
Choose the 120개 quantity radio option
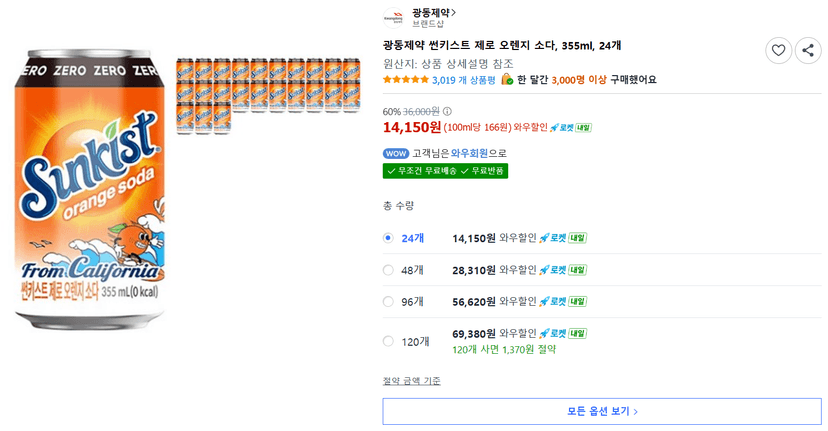tap(388, 341)
